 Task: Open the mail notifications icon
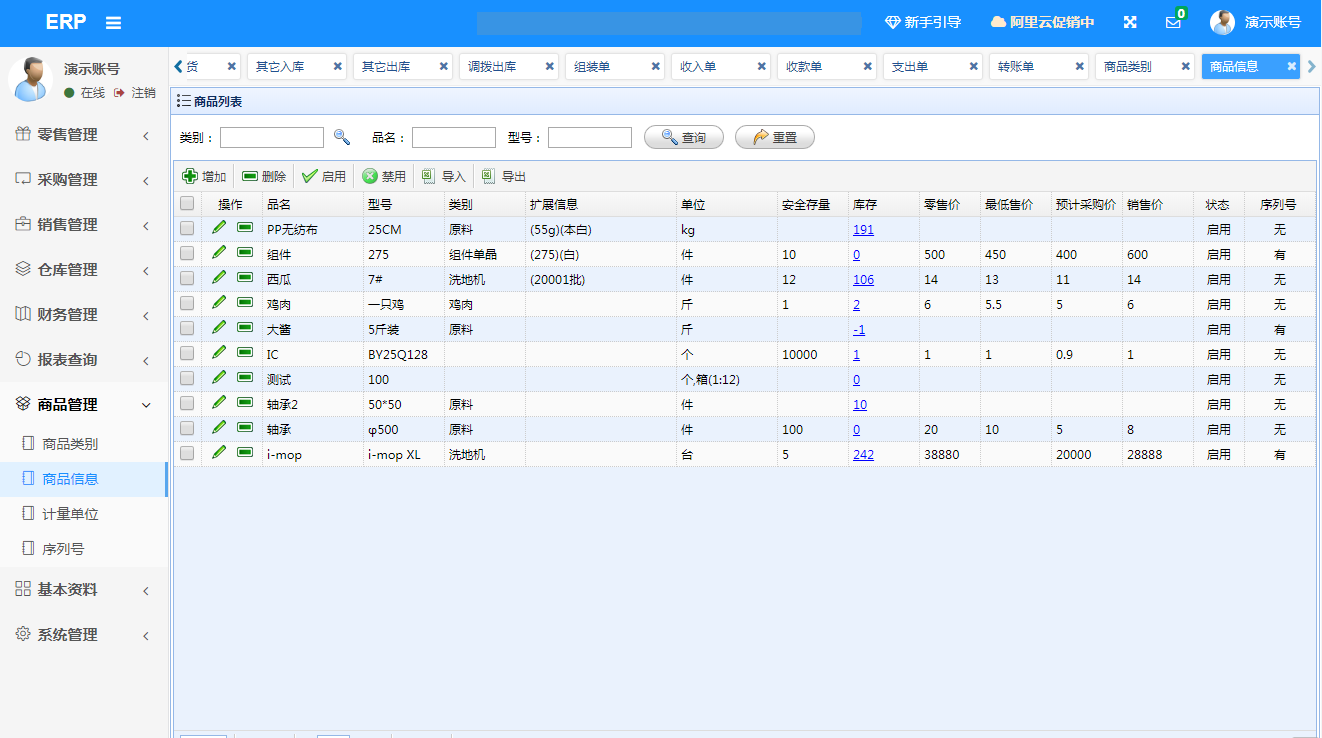(1173, 22)
